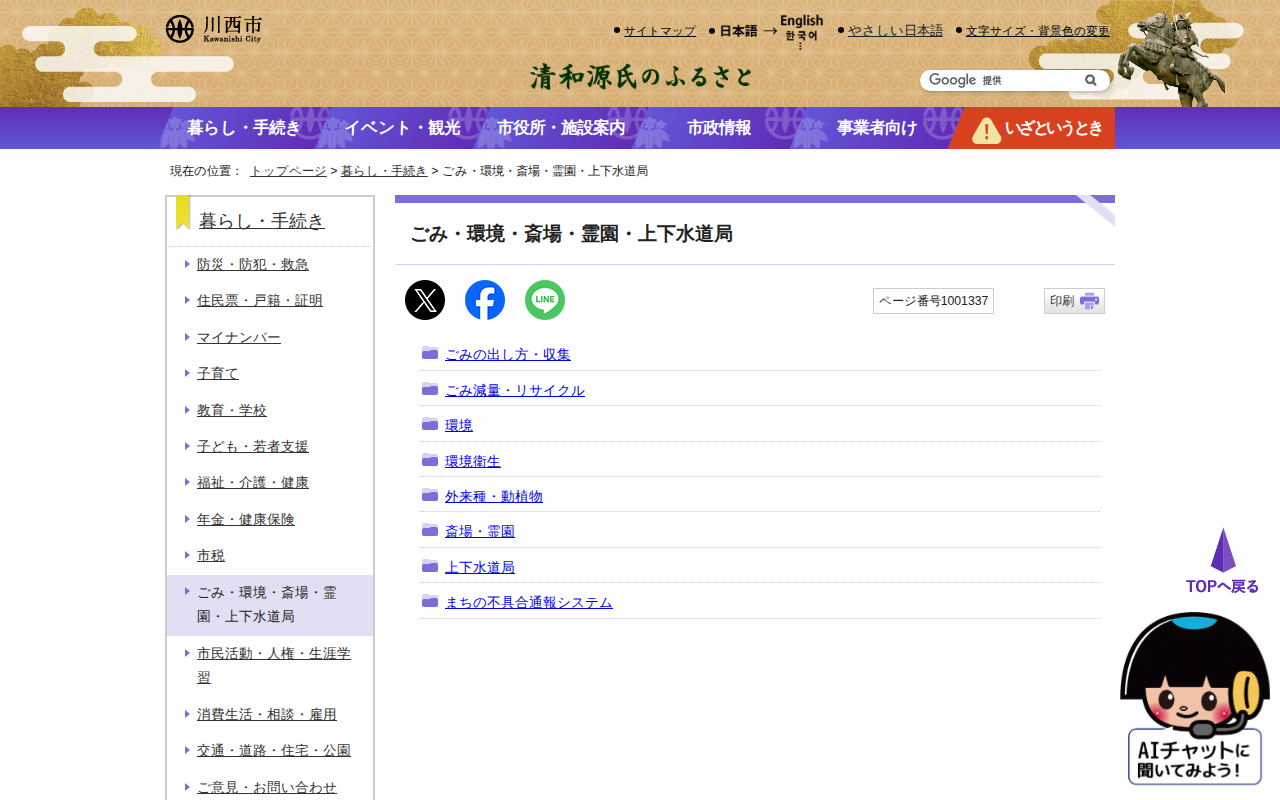Viewport: 1280px width, 800px height.
Task: Open 文字サイズ・背景色の変更 settings
Action: pyautogui.click(x=1037, y=31)
